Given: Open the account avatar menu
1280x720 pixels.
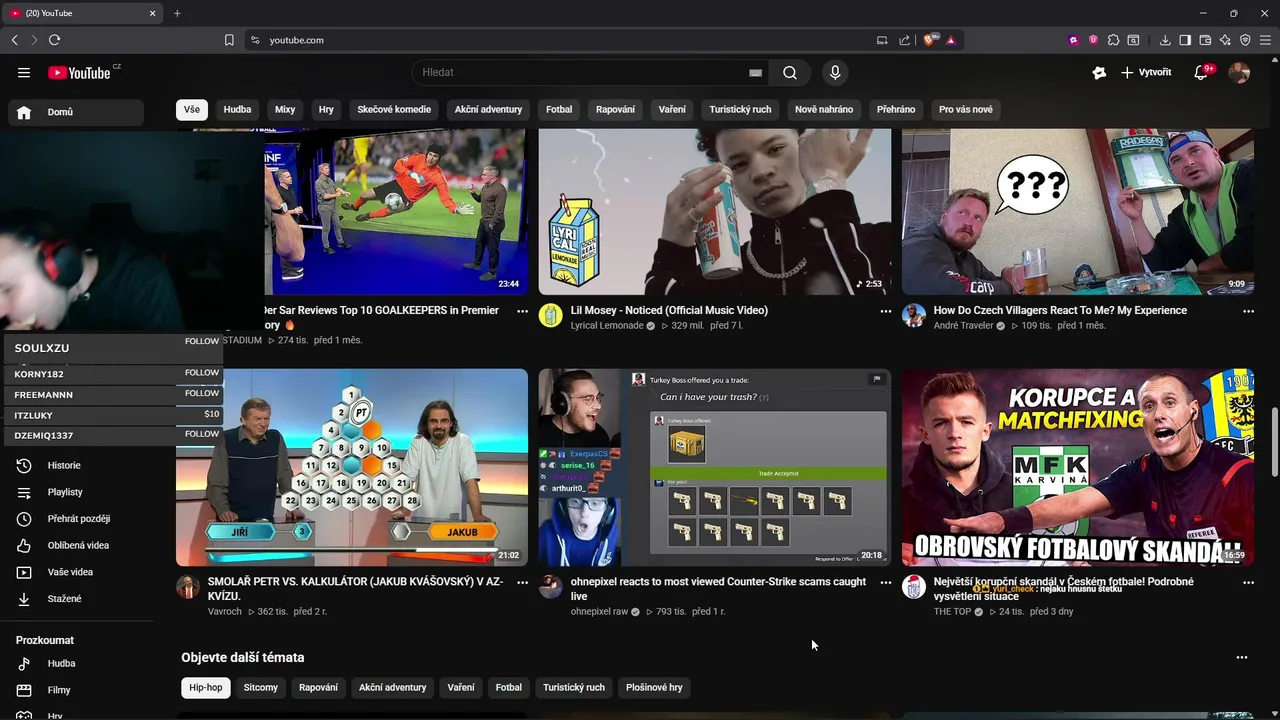Looking at the screenshot, I should tap(1239, 72).
